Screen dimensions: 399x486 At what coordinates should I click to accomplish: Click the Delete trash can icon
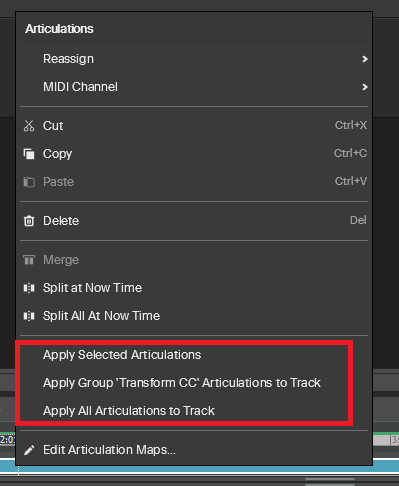(x=29, y=221)
